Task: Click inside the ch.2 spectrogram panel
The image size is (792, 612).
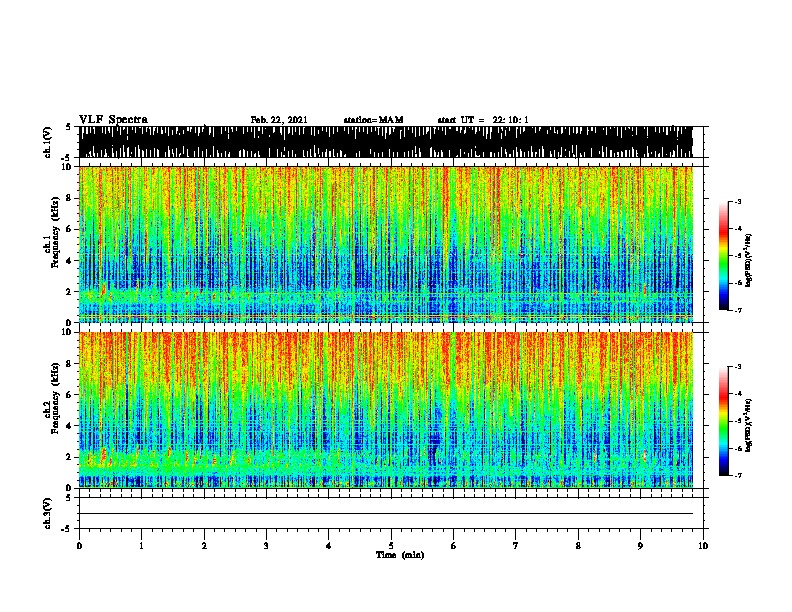Action: click(x=386, y=410)
